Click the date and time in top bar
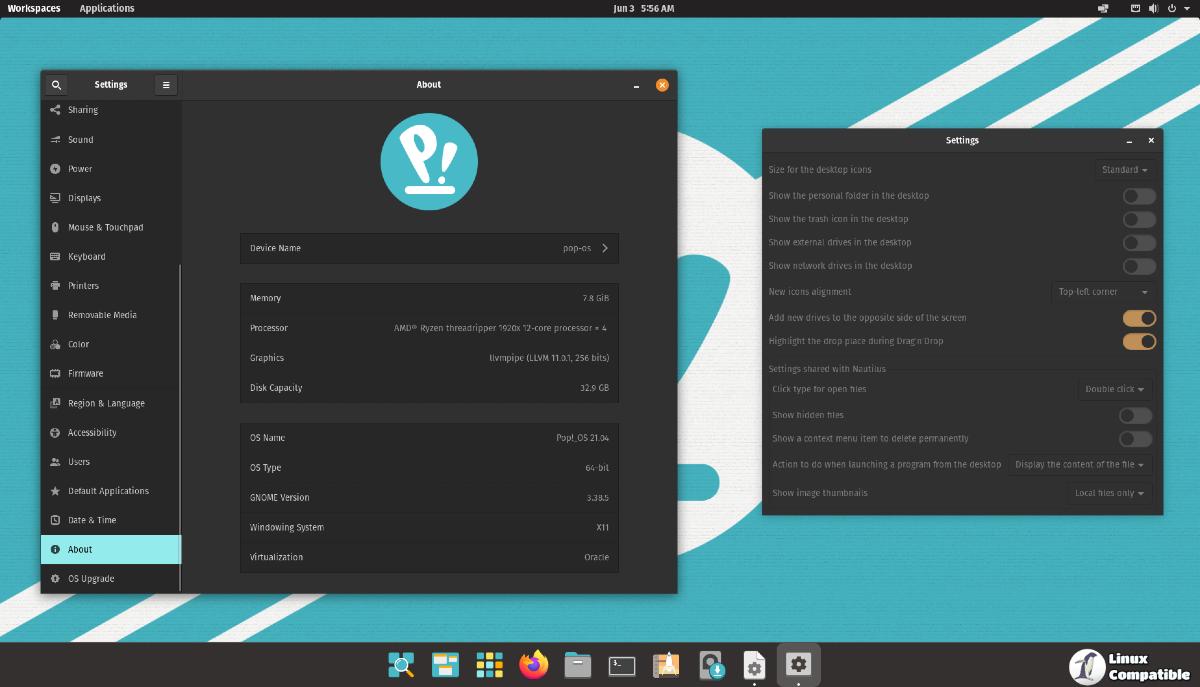 click(x=643, y=8)
